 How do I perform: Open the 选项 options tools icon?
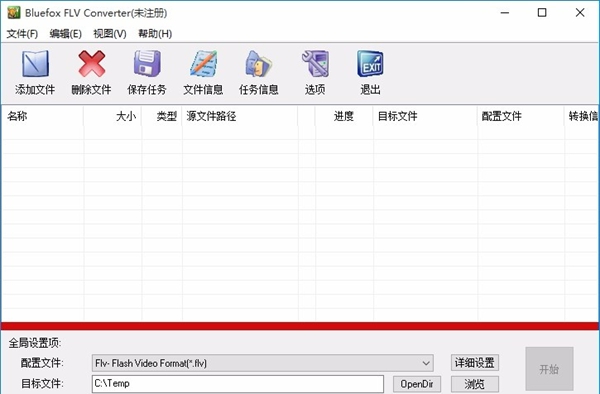(x=315, y=64)
